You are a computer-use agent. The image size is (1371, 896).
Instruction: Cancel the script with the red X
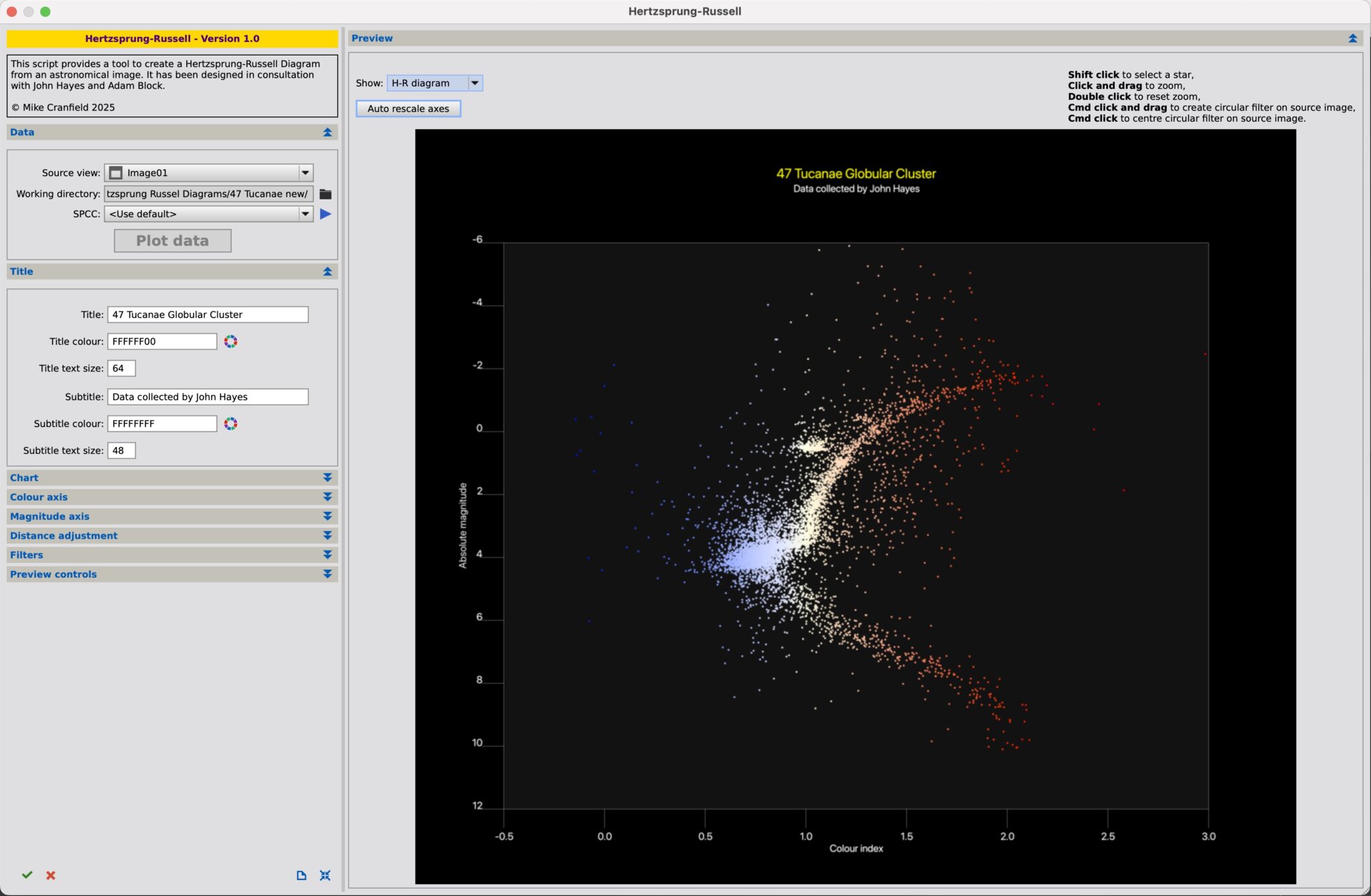pos(50,875)
